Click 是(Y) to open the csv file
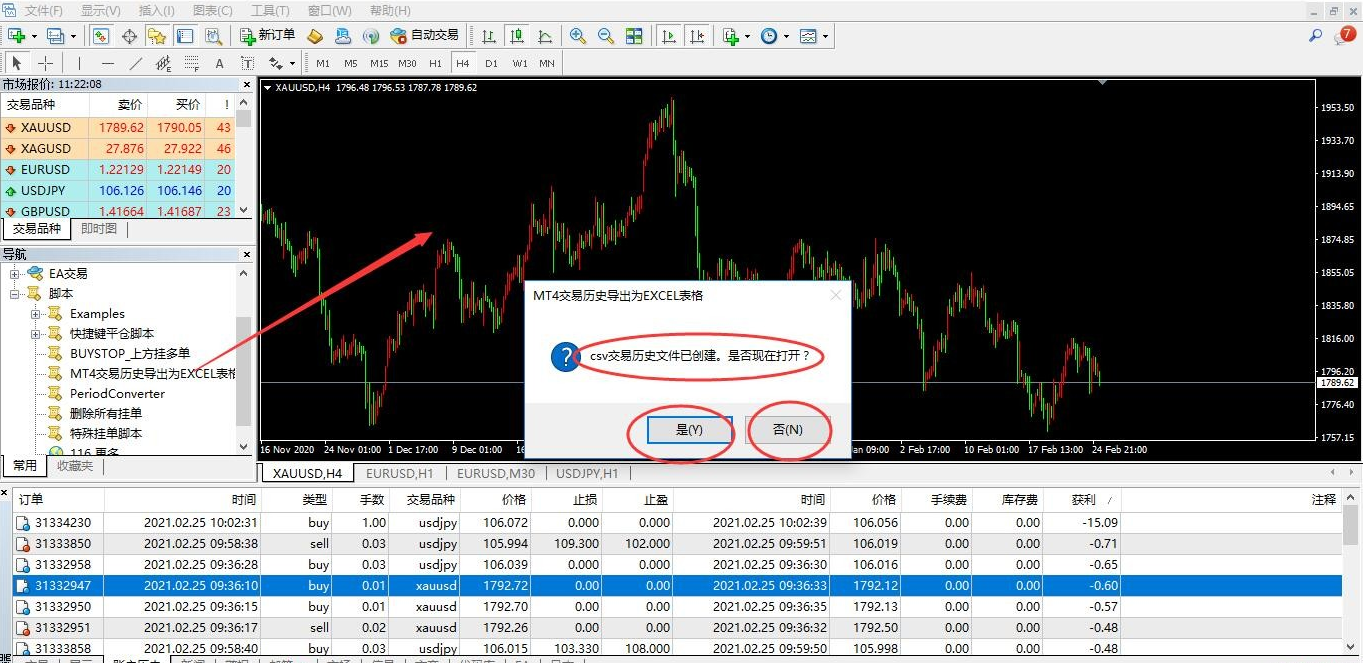Screen dimensions: 1363x663 pos(689,429)
